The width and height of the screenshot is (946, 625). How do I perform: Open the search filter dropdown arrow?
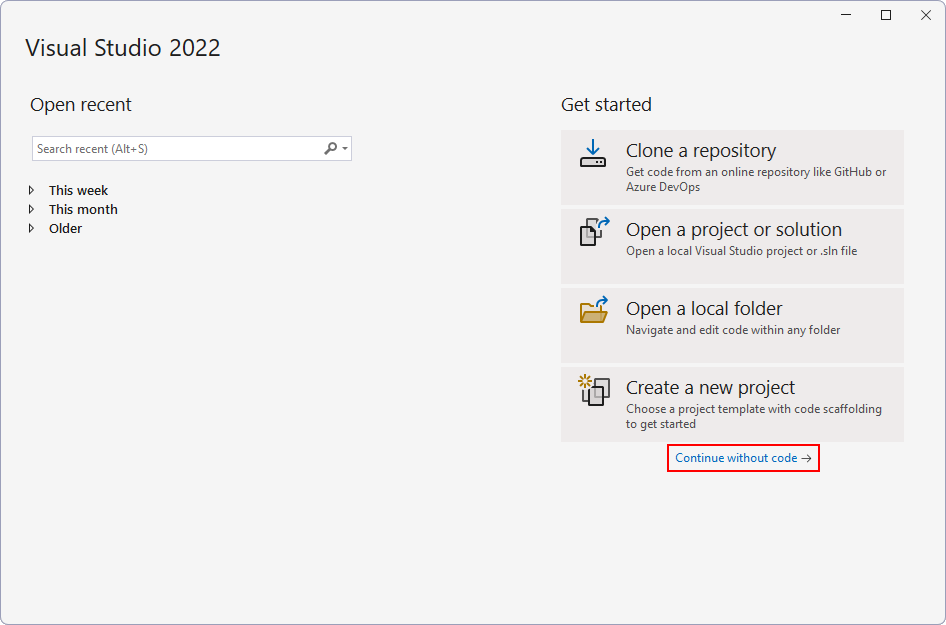(x=344, y=148)
